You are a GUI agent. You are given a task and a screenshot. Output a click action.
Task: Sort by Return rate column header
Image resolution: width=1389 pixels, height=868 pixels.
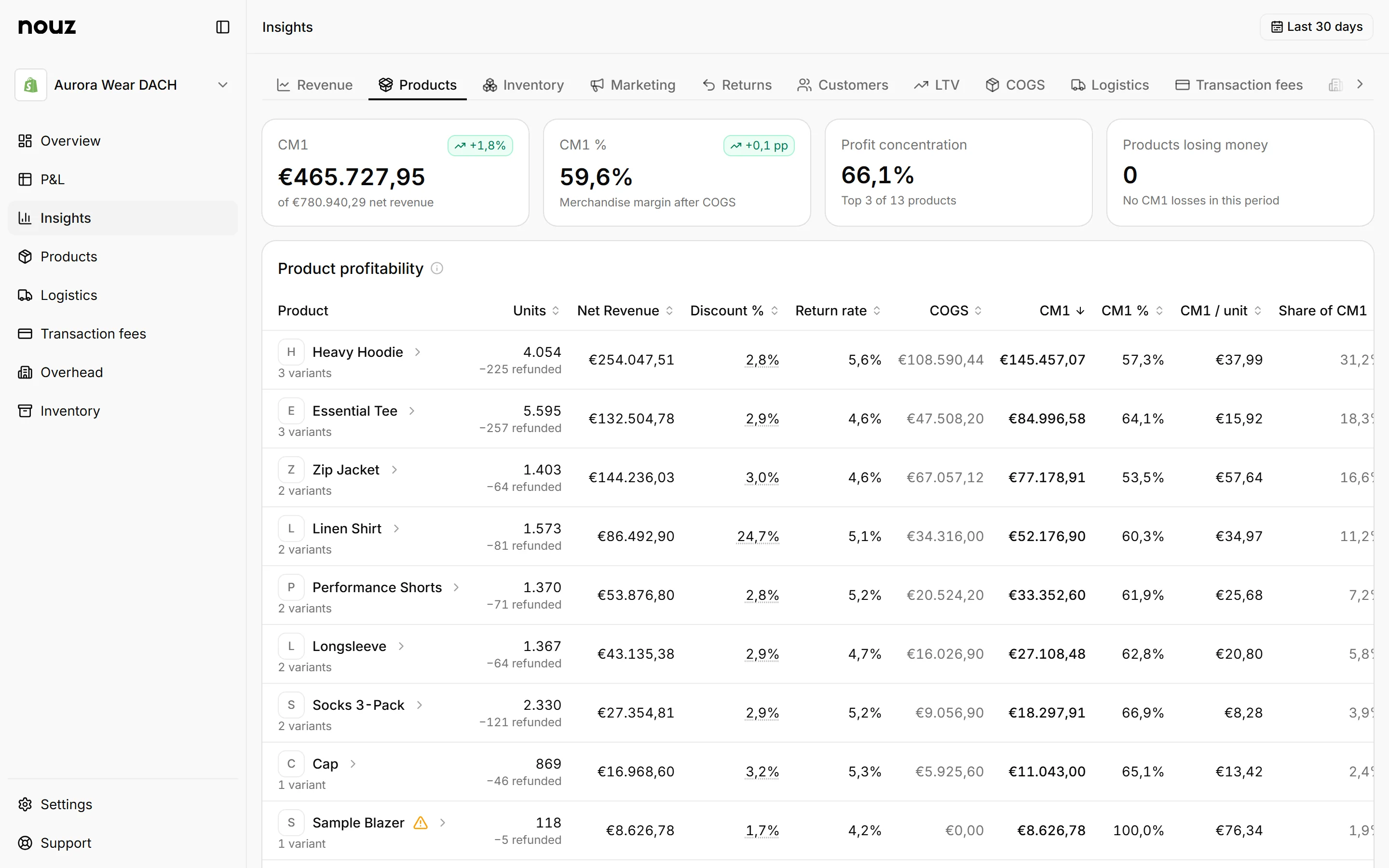pyautogui.click(x=838, y=311)
